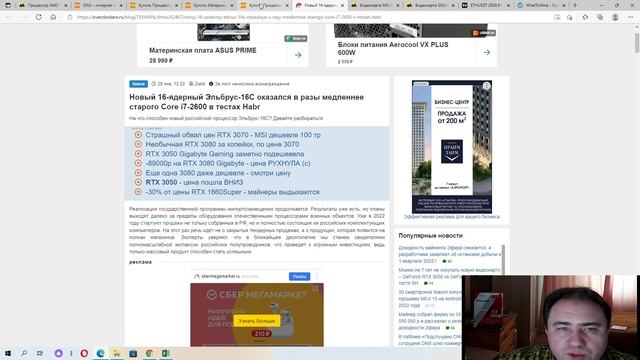640x360 pixels.
Task: Click bullet icon beside Страшный обвал цен
Action: (x=138, y=135)
